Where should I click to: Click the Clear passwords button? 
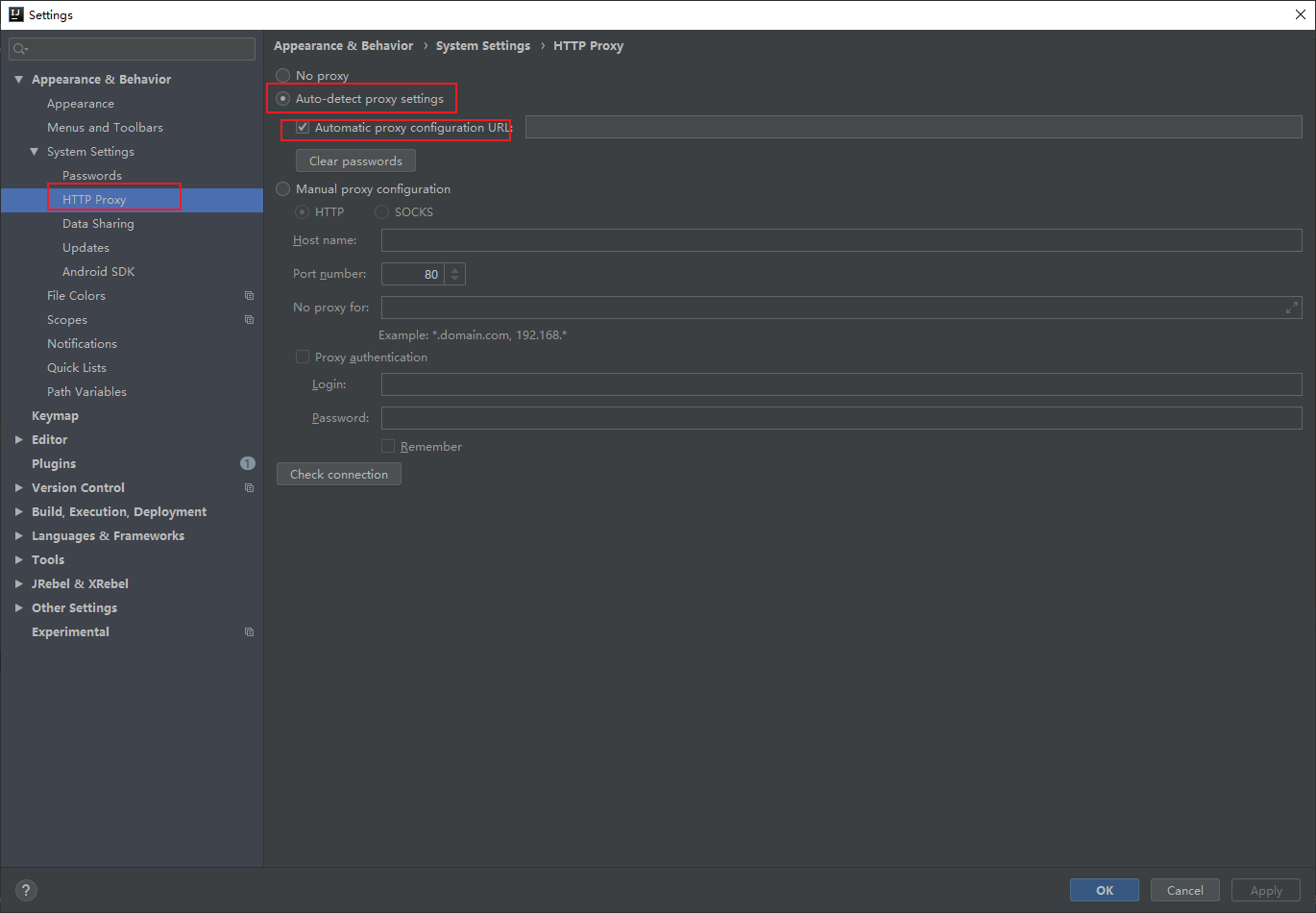pyautogui.click(x=355, y=160)
